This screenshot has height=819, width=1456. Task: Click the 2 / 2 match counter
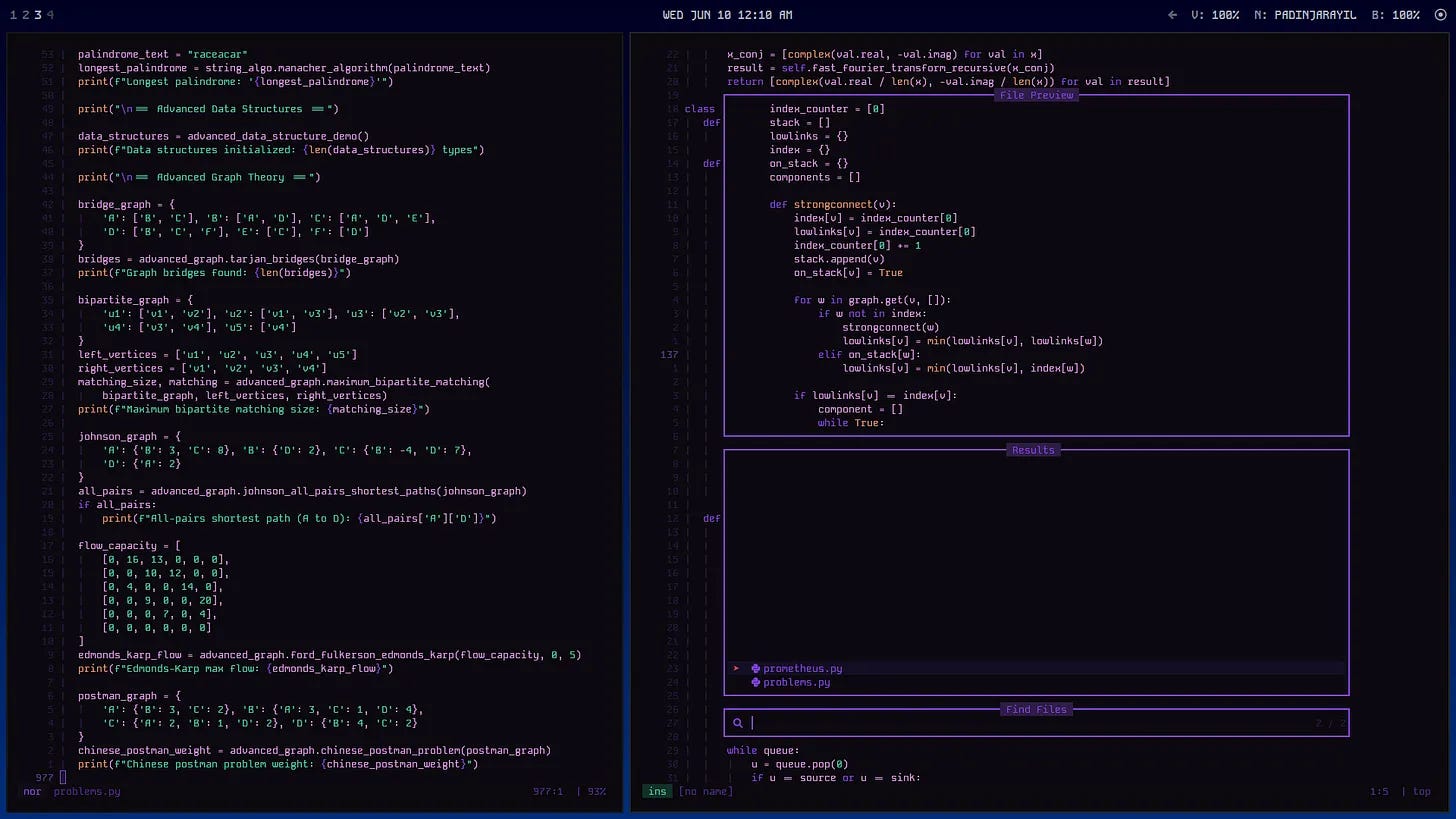(1330, 723)
